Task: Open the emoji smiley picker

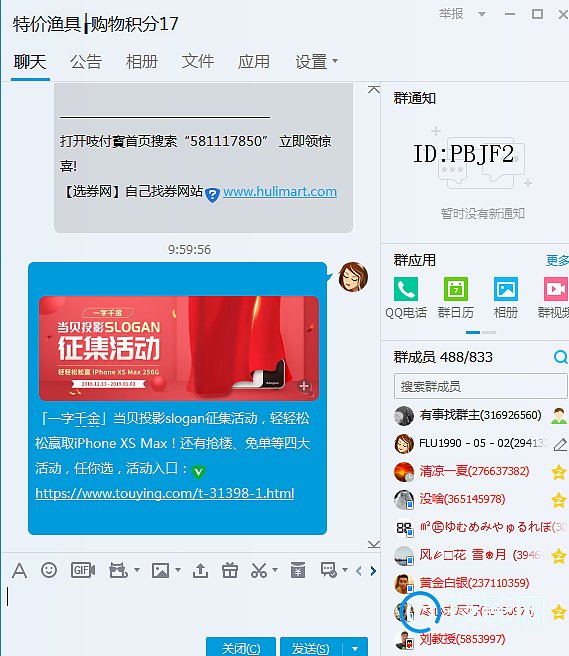Action: [49, 570]
